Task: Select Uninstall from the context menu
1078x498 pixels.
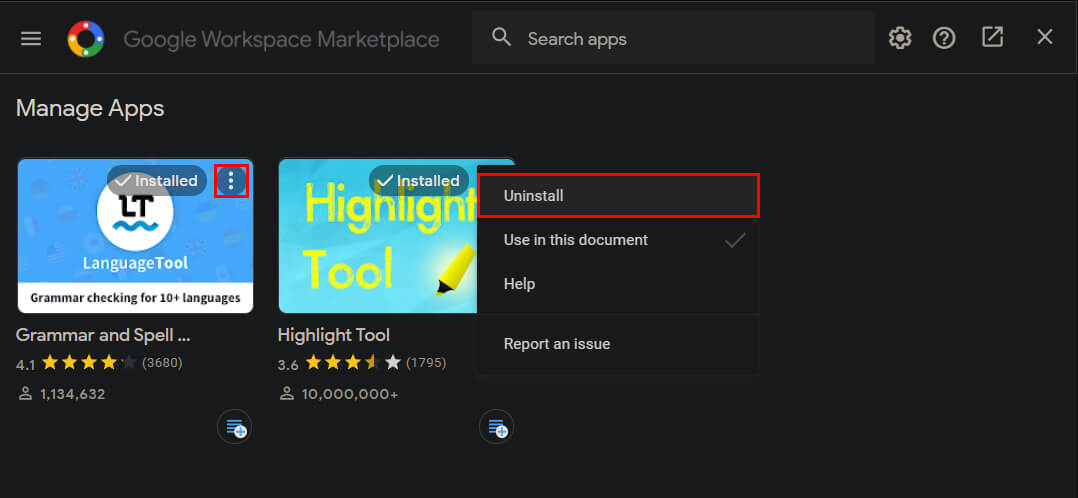Action: (x=618, y=196)
